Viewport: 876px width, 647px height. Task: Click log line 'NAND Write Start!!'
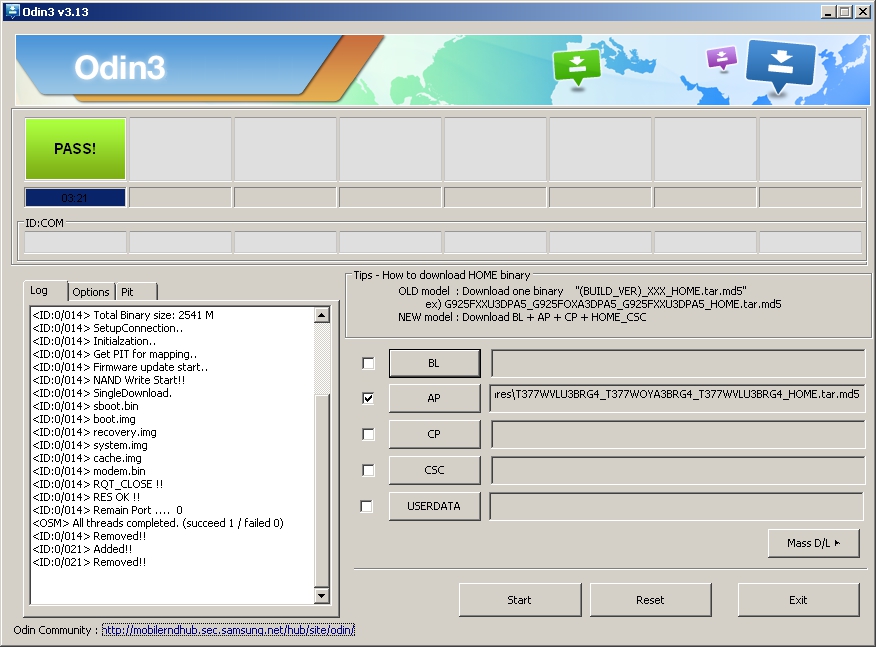point(108,380)
